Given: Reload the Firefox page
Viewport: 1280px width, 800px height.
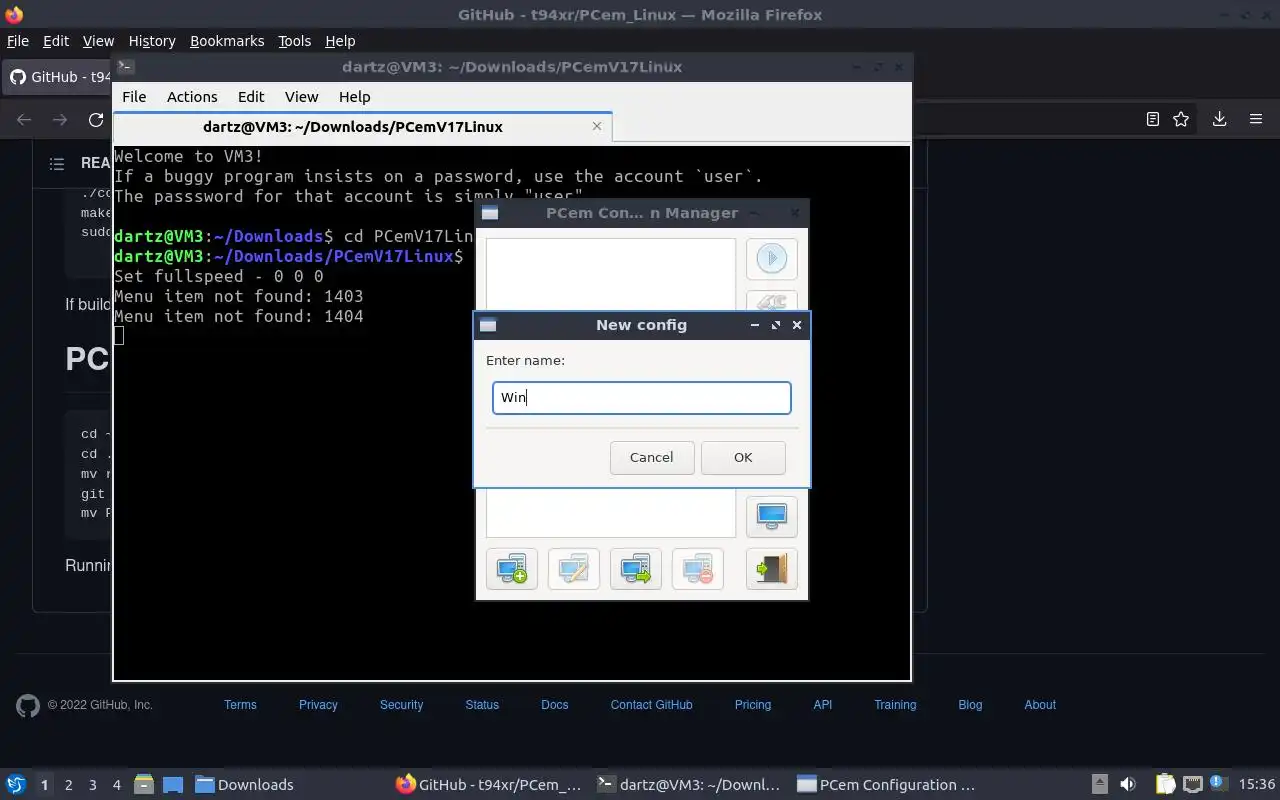Looking at the screenshot, I should point(96,119).
